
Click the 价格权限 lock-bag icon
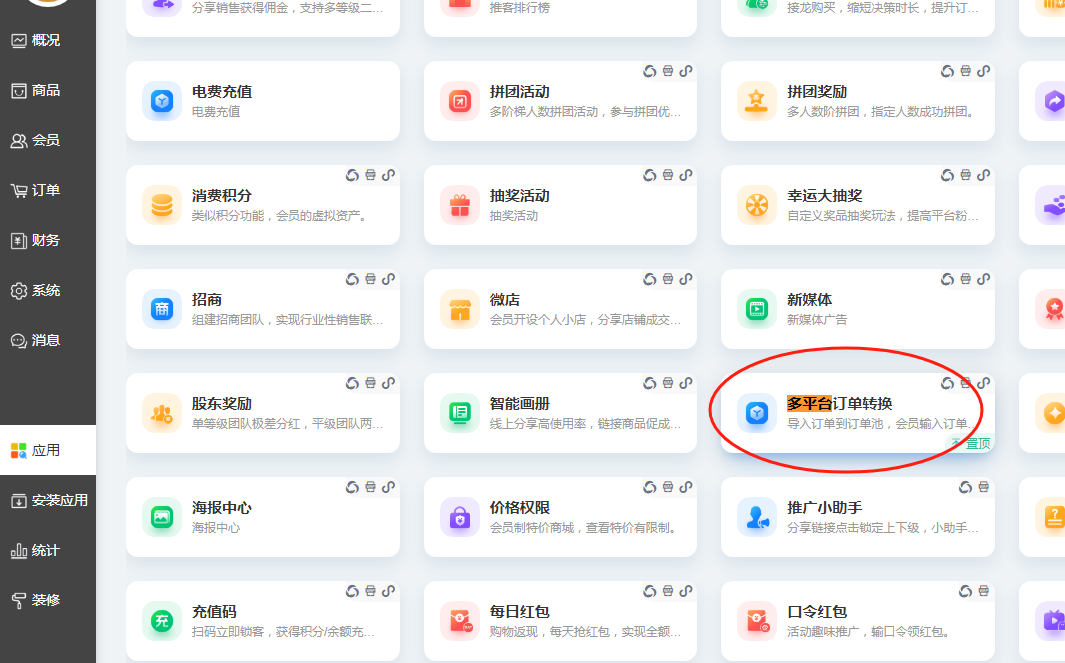pos(460,517)
